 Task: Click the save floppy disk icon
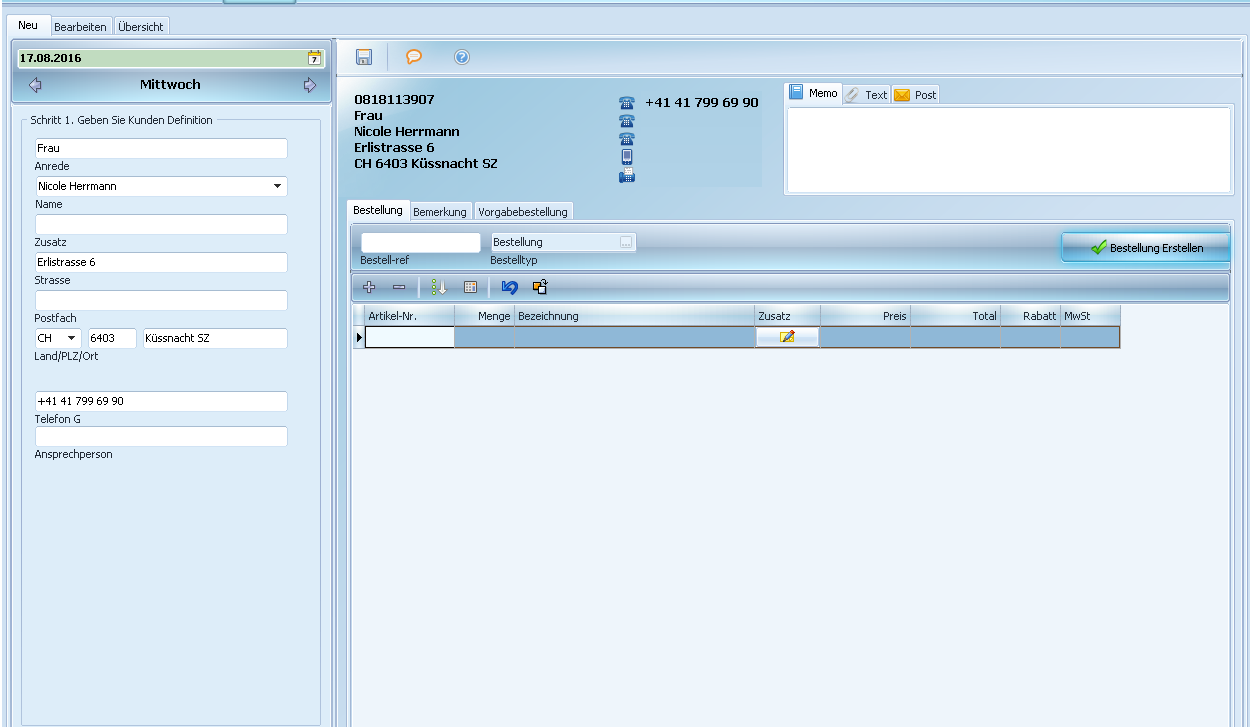(x=364, y=57)
